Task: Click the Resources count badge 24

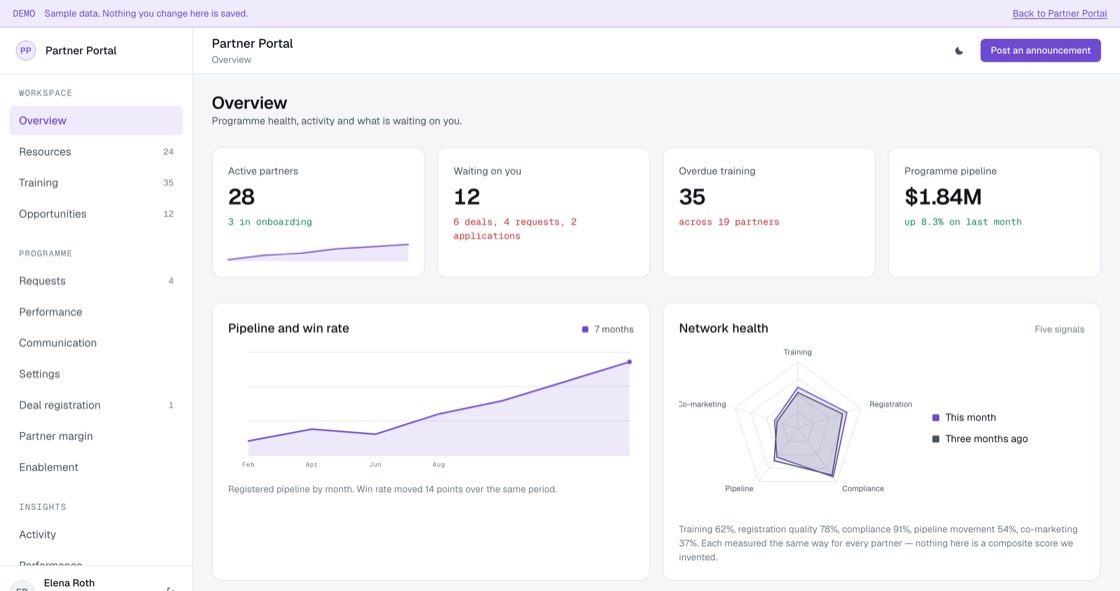Action: pos(169,152)
